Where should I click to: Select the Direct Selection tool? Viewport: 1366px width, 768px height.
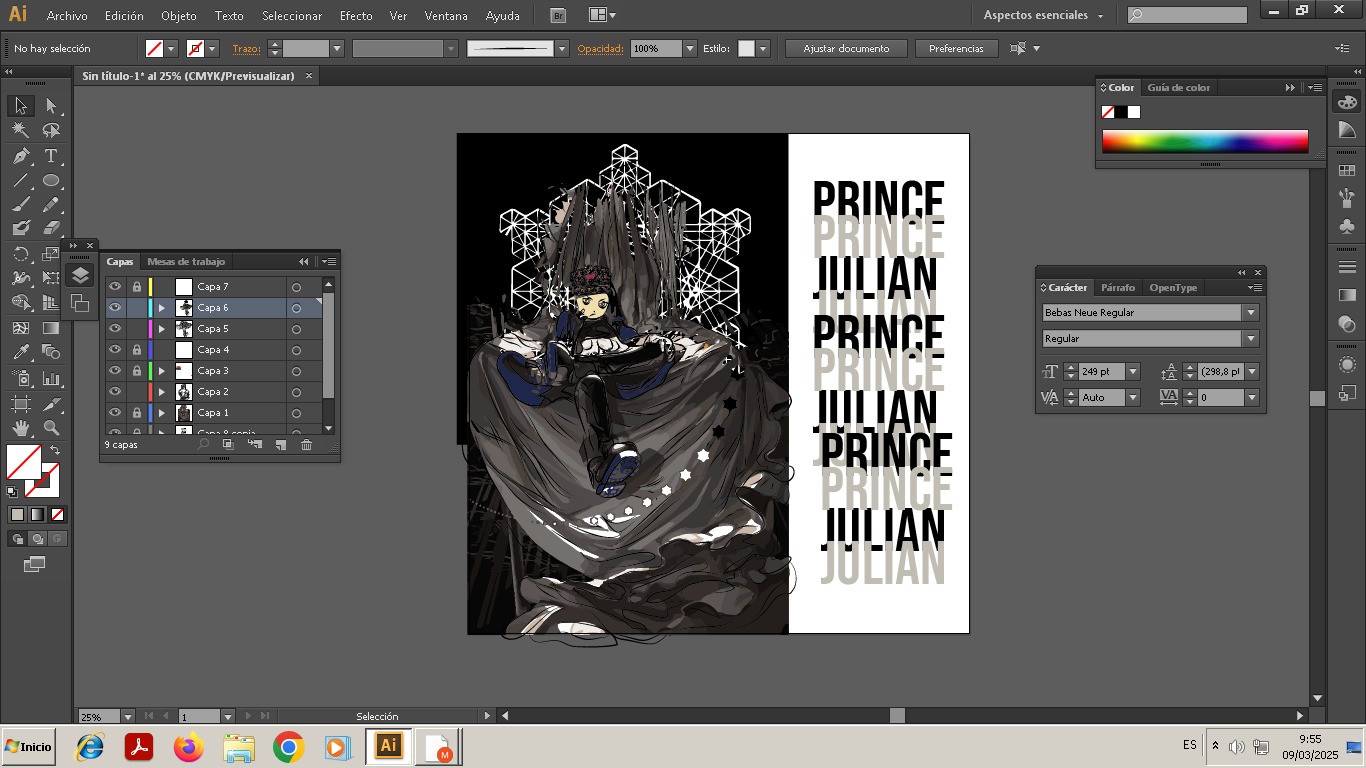coord(51,106)
